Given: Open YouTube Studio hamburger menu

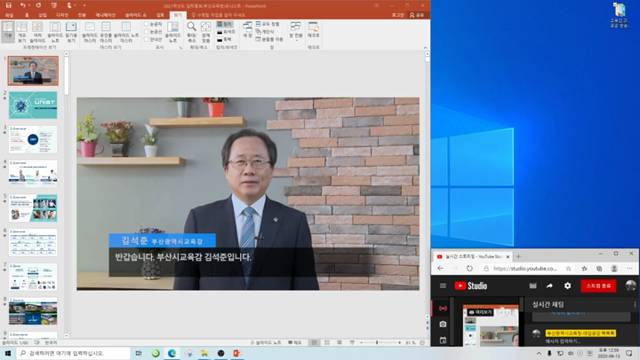Looking at the screenshot, I should 443,286.
